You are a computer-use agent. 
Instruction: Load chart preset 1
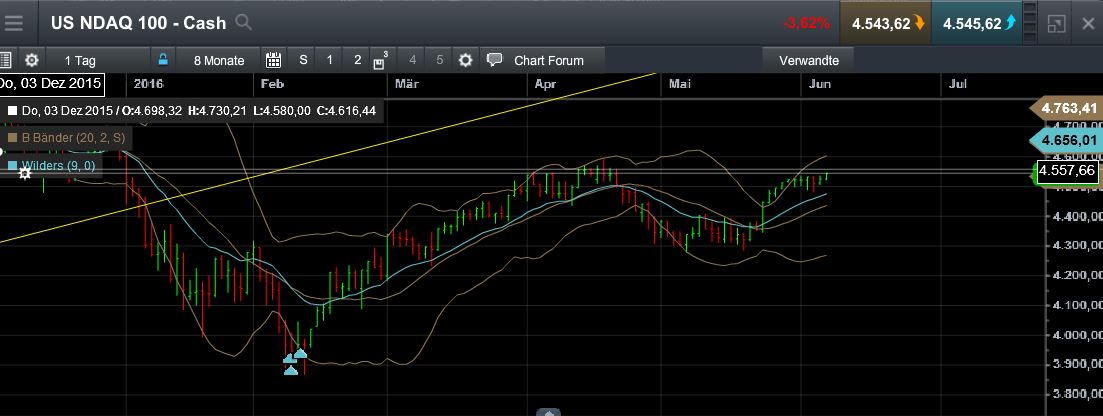click(329, 60)
